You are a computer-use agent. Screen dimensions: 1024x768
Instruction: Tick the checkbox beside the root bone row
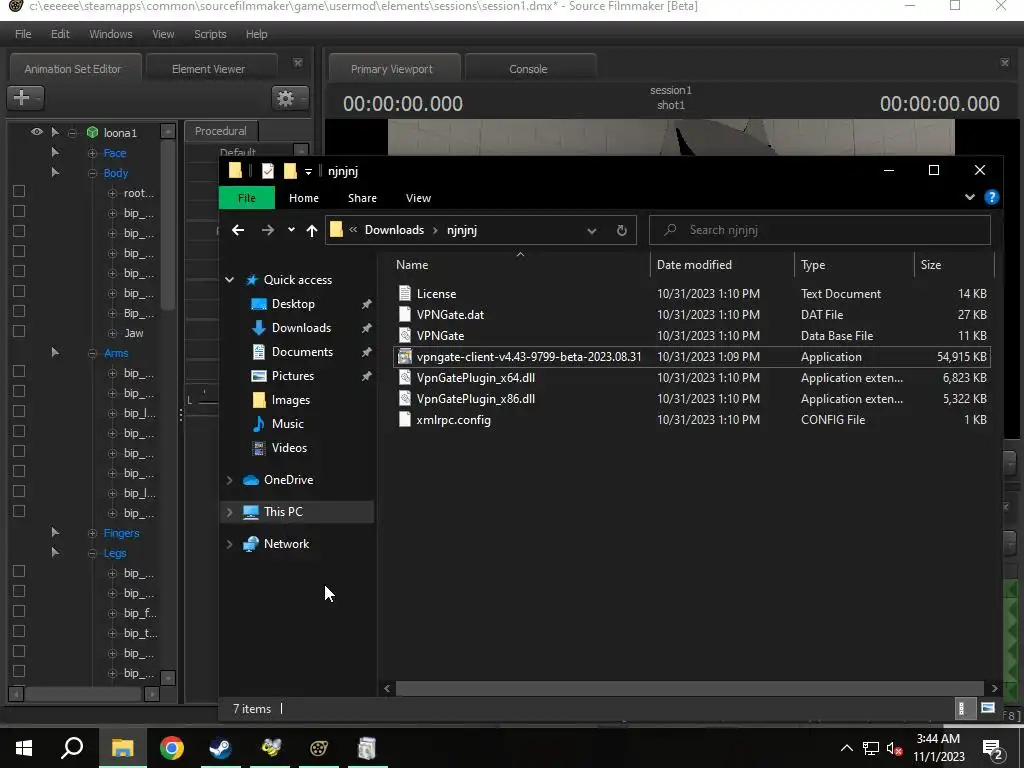point(19,191)
